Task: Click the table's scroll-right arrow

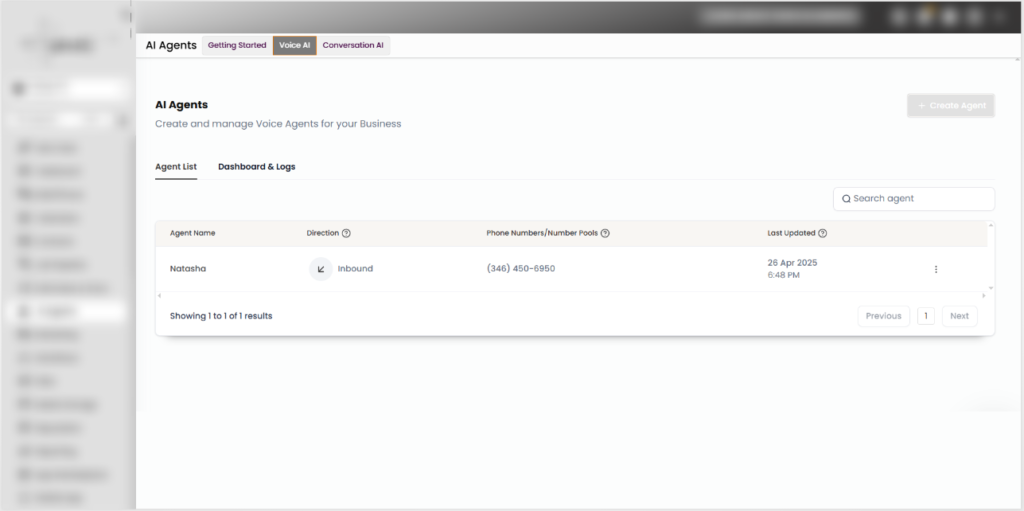Action: [x=984, y=296]
